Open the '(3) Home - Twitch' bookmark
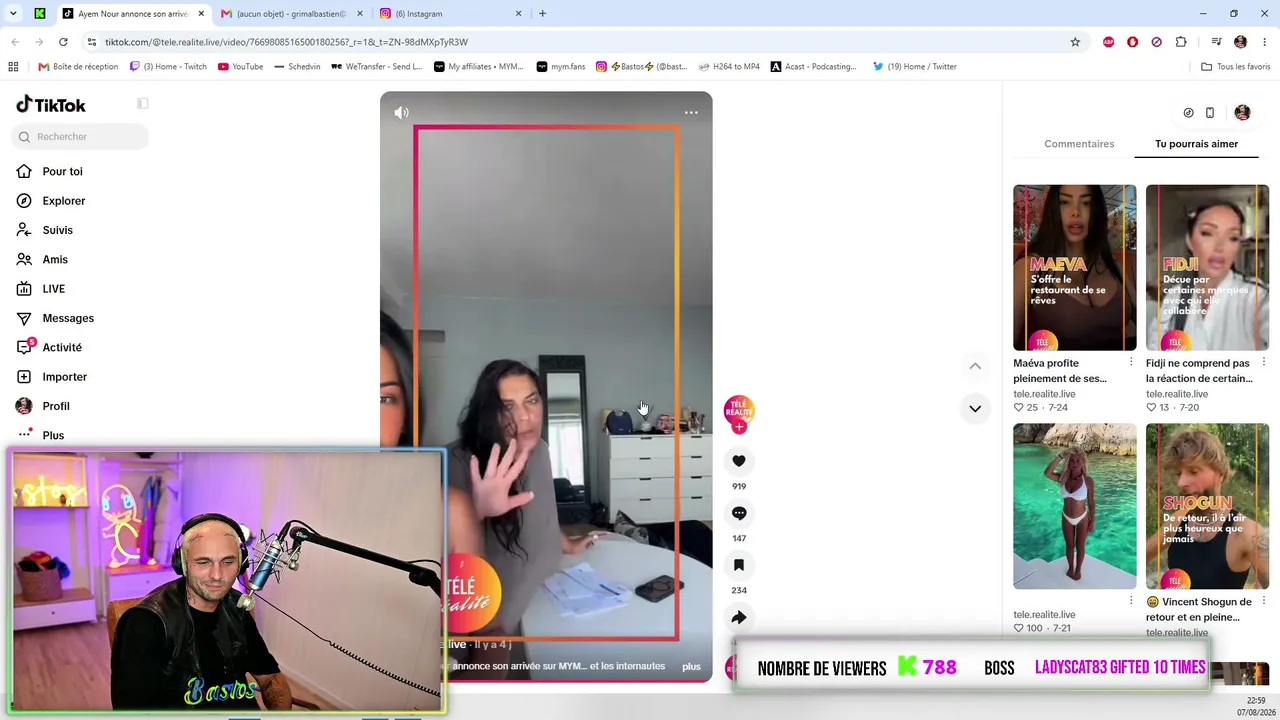Image resolution: width=1280 pixels, height=720 pixels. [168, 67]
